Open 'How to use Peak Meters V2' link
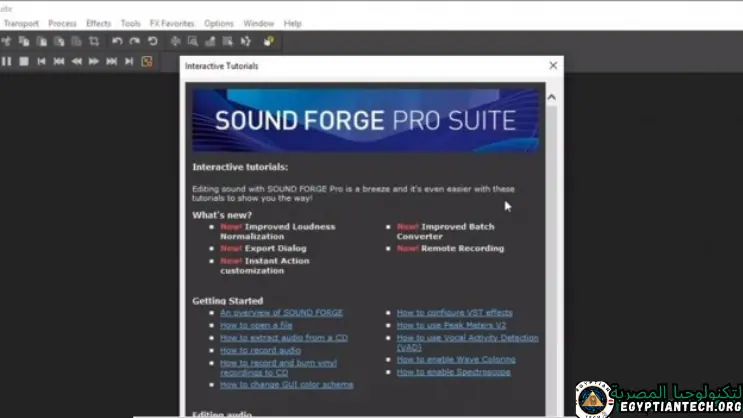Image resolution: width=743 pixels, height=418 pixels. point(451,326)
